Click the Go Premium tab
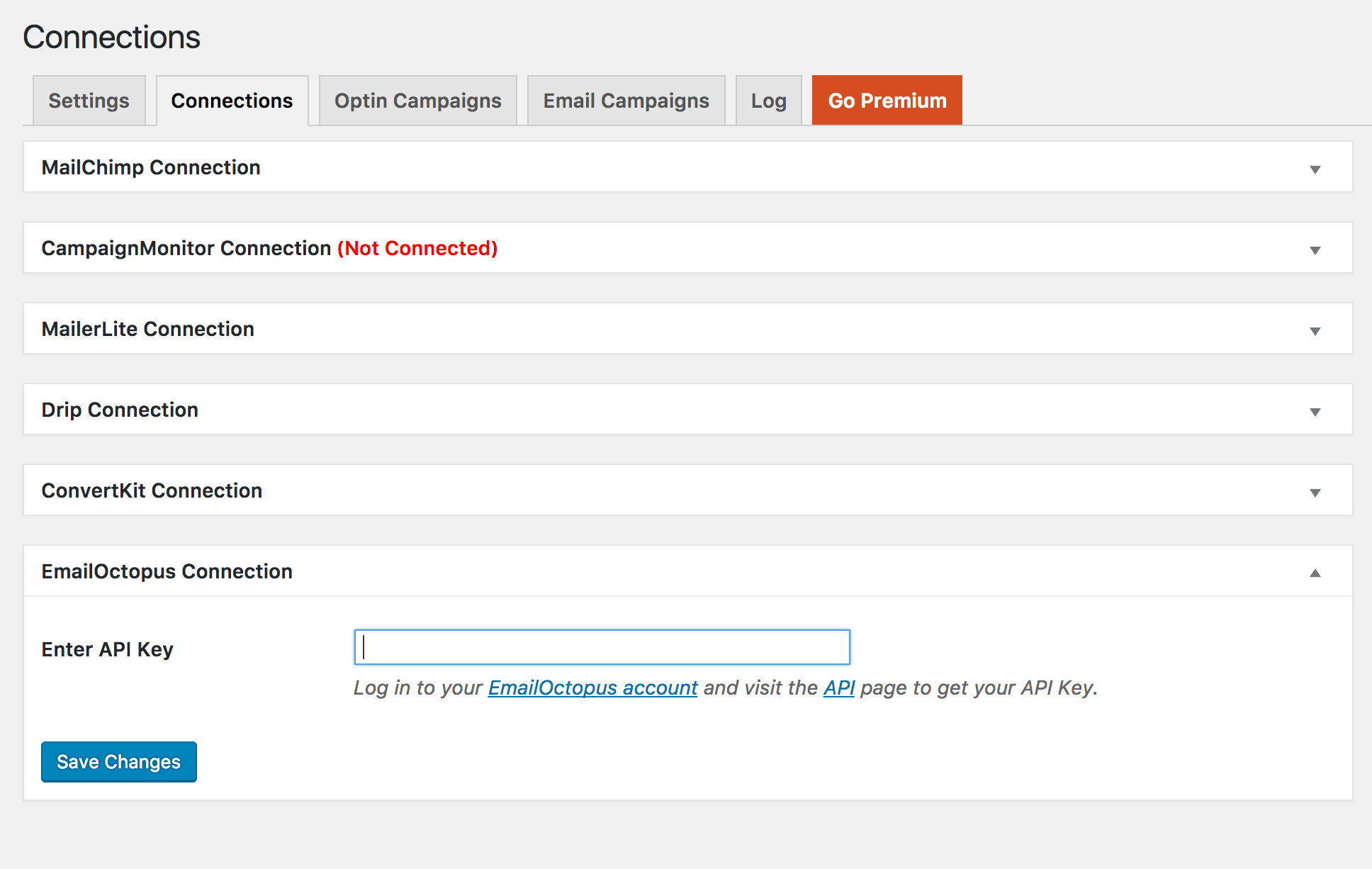The height and width of the screenshot is (869, 1372). 887,101
